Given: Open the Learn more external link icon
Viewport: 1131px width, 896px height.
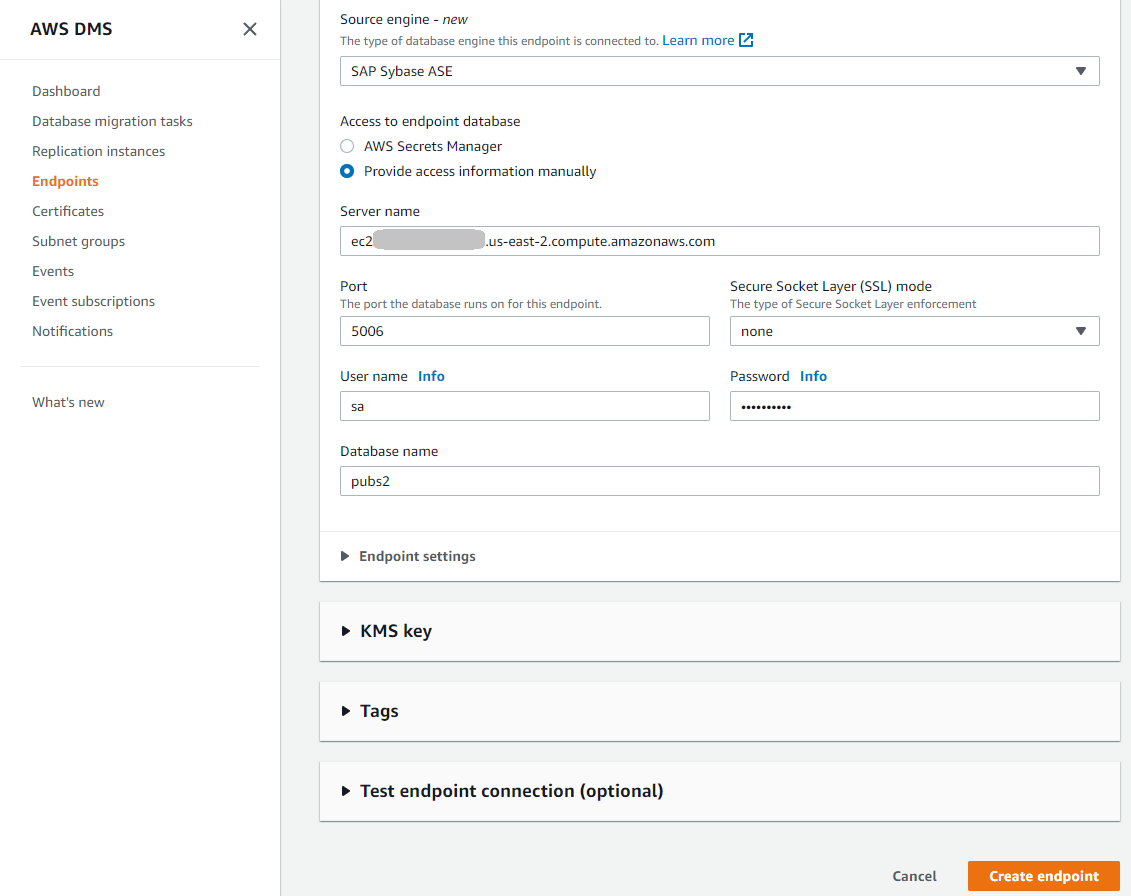Looking at the screenshot, I should tap(746, 40).
